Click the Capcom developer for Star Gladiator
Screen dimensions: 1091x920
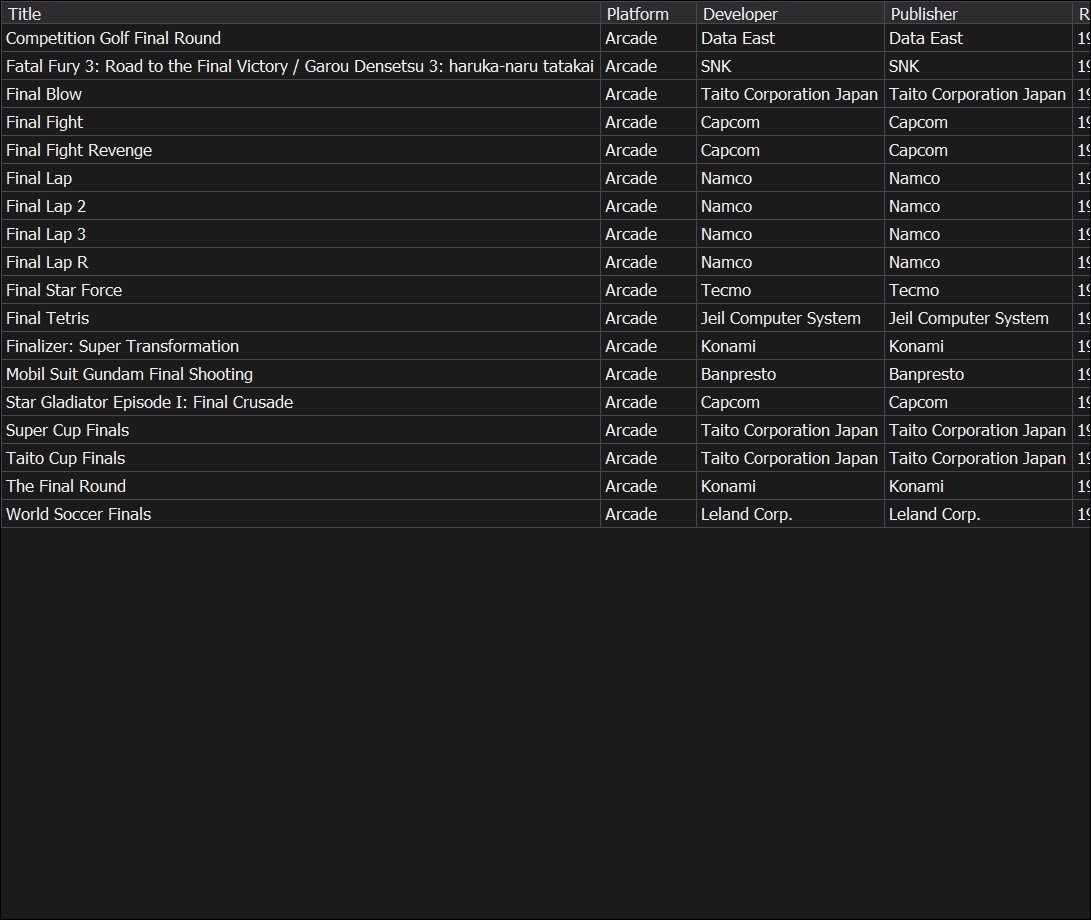(x=730, y=402)
